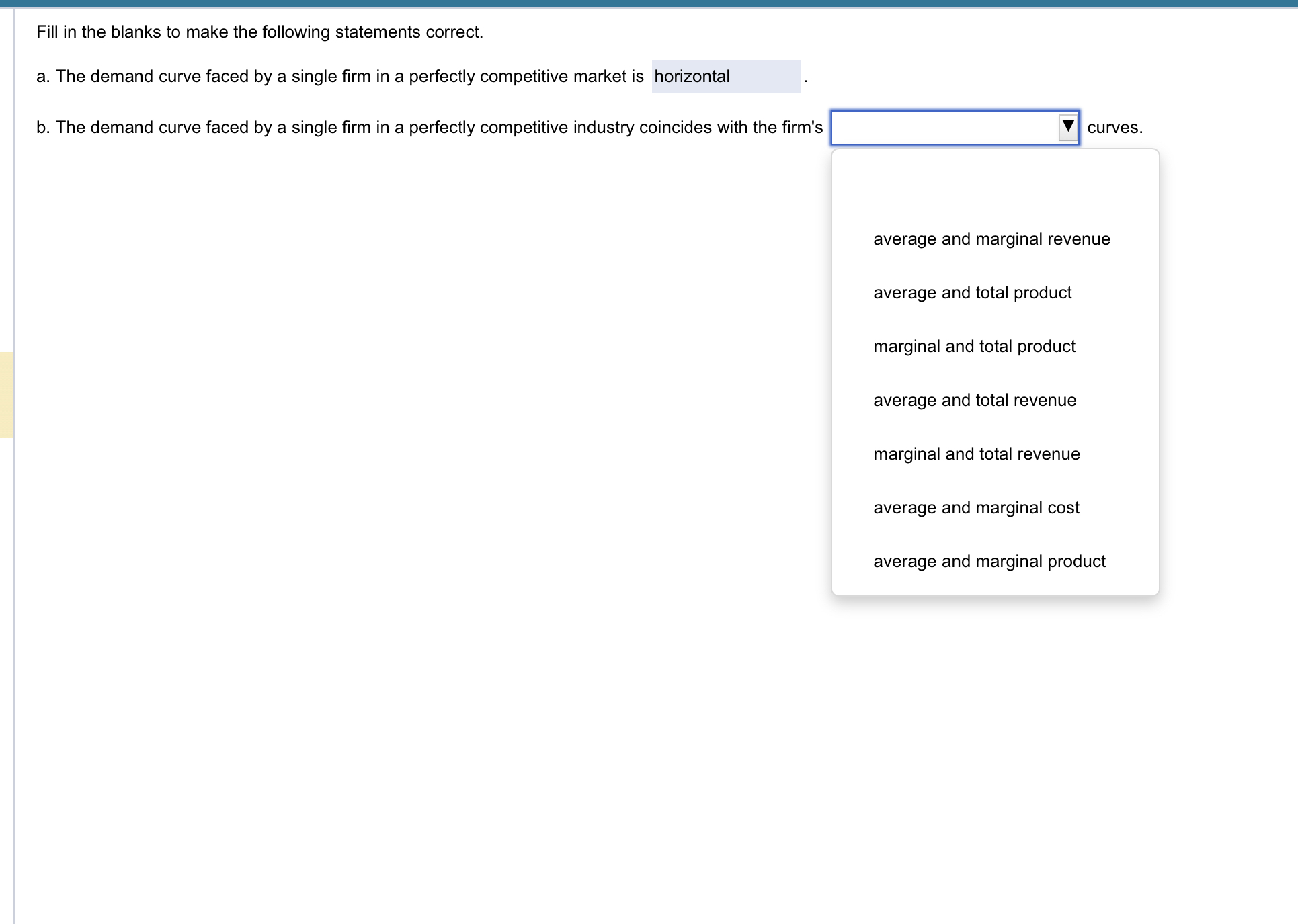Select "average and marginal revenue" from the list
The image size is (1298, 924).
(x=991, y=239)
